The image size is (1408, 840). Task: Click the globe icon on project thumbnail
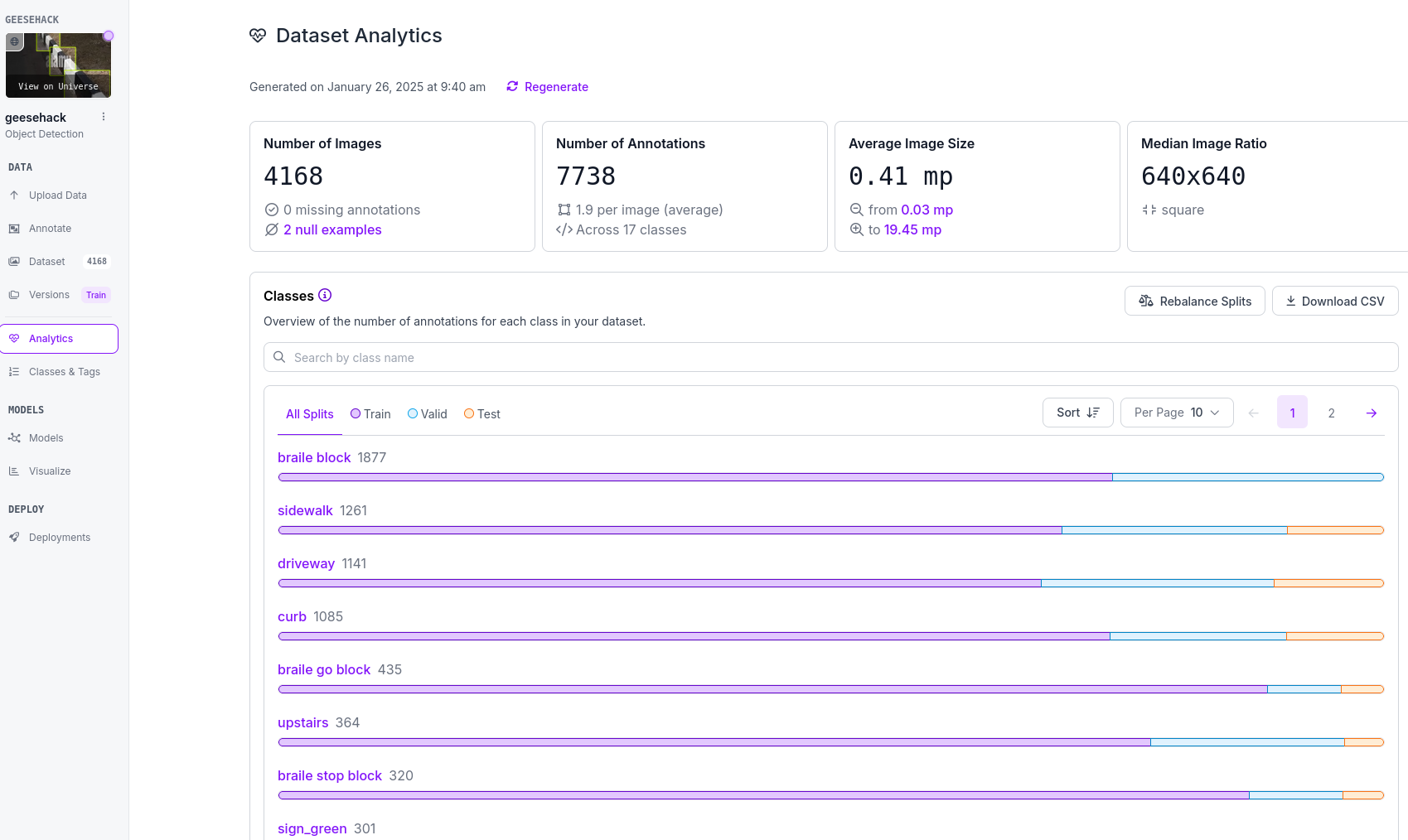(15, 41)
